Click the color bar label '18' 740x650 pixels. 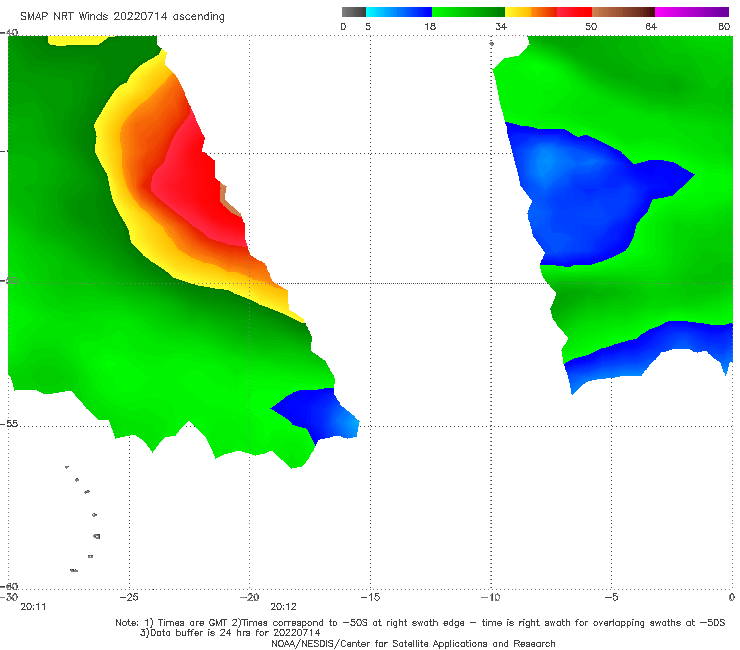click(x=430, y=27)
